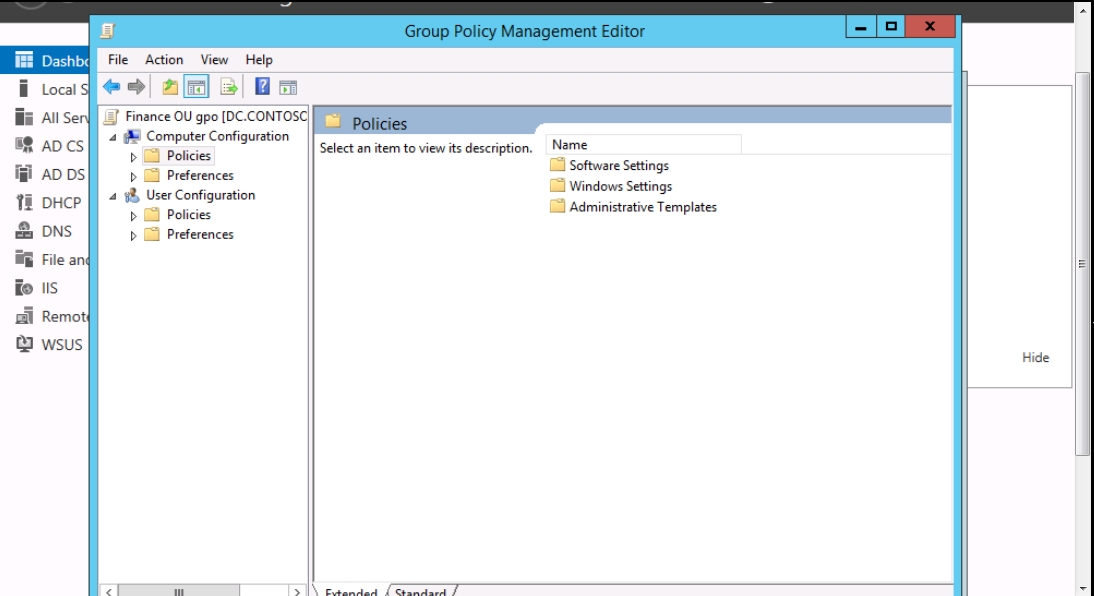Maximize the Group Policy Management Editor window

pos(891,27)
